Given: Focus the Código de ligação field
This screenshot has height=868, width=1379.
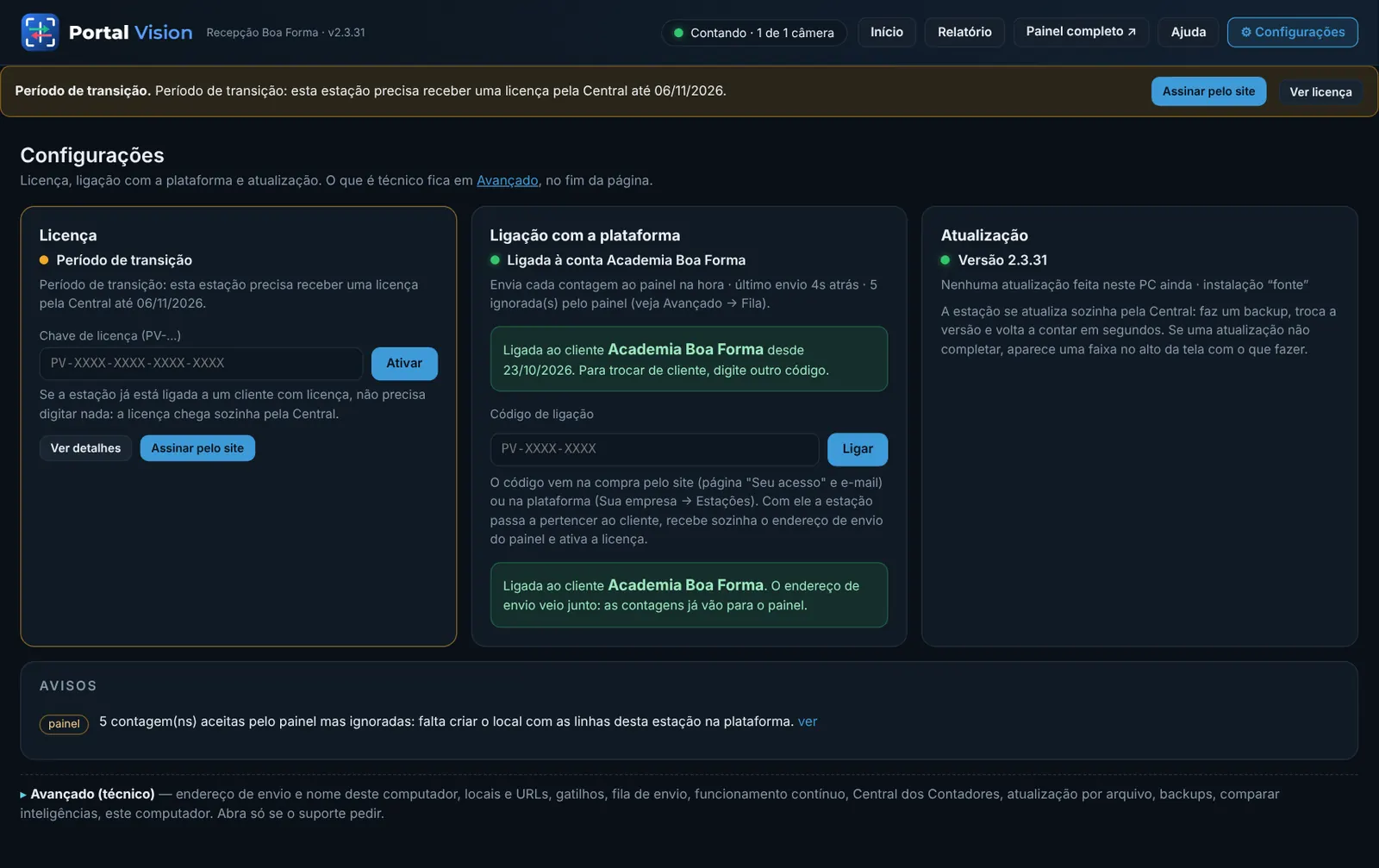Looking at the screenshot, I should (x=654, y=449).
